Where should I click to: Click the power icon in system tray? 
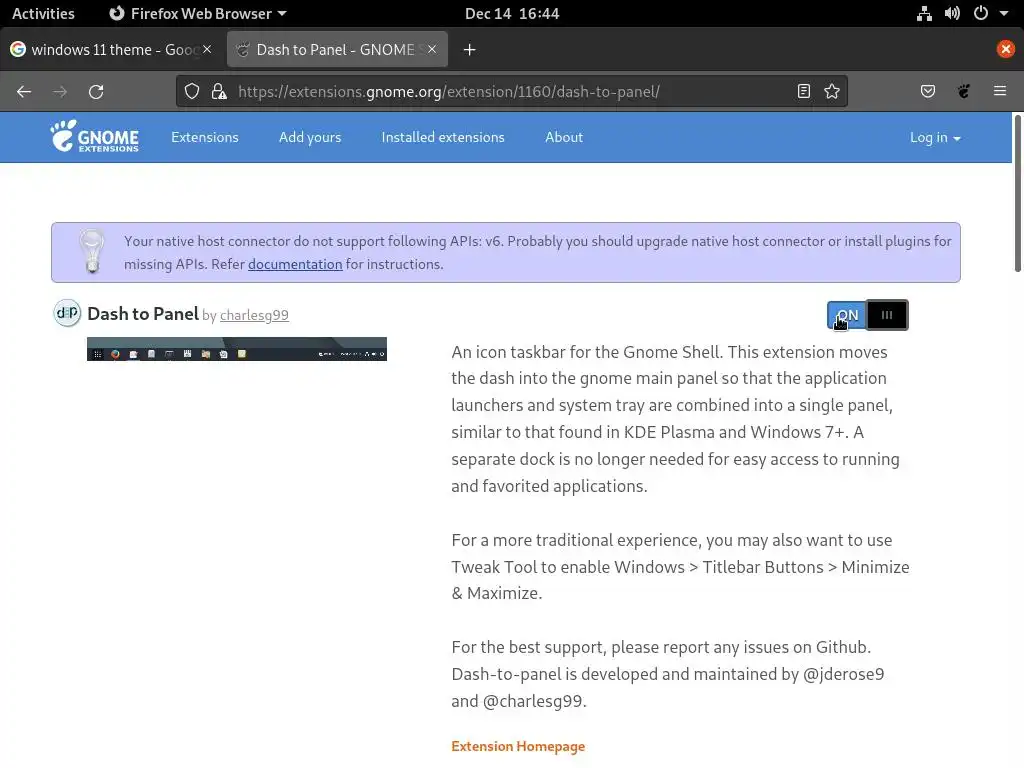pyautogui.click(x=980, y=13)
